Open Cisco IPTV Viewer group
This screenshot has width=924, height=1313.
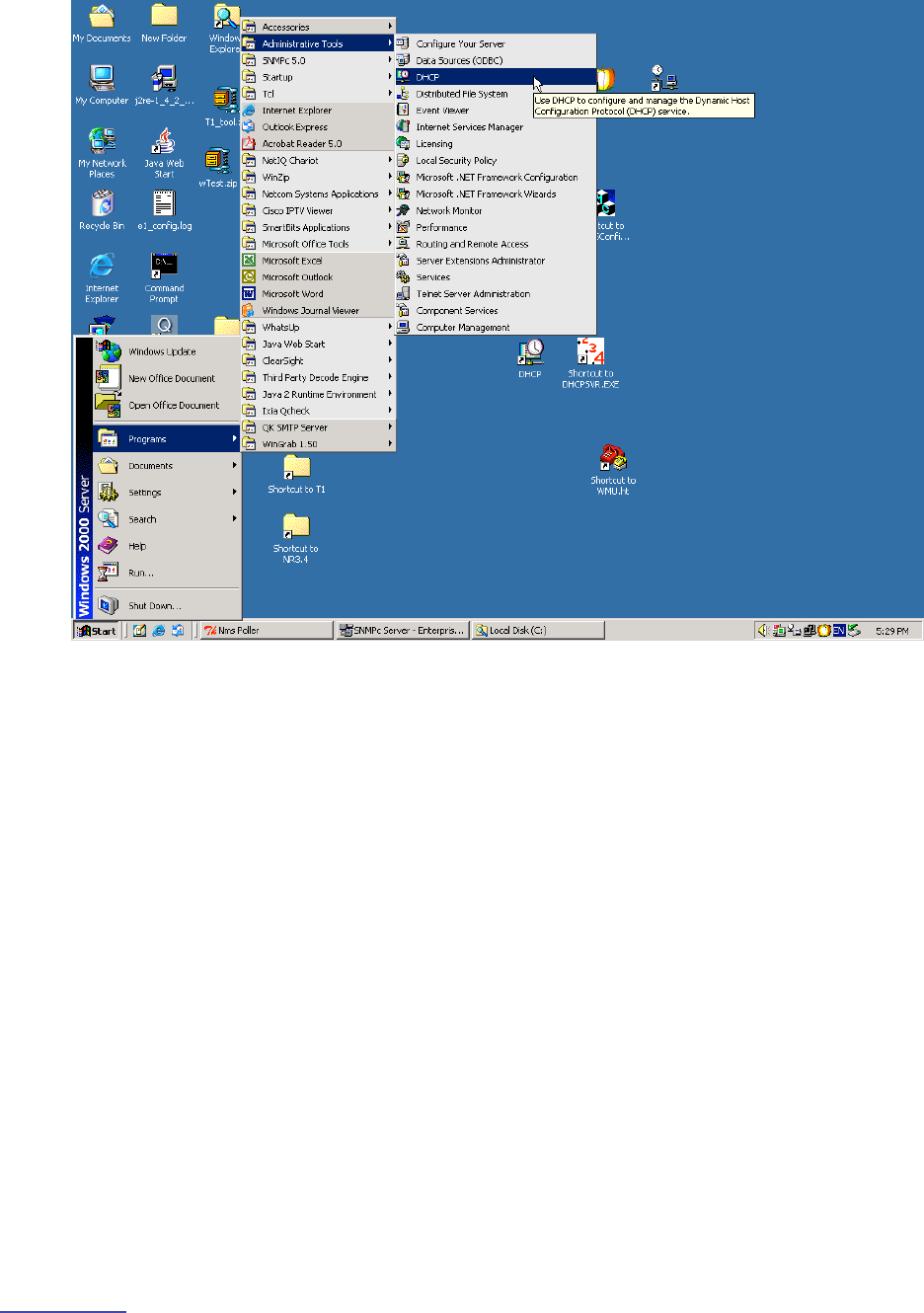pos(319,210)
